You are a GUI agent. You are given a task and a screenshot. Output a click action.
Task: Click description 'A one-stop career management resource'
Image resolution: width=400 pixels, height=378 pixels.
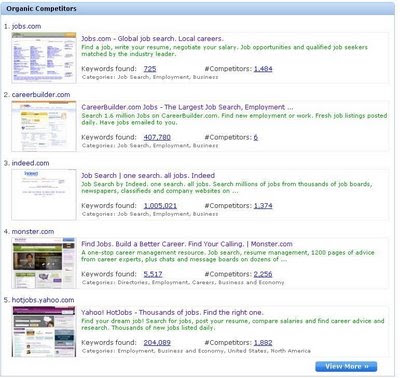228,256
